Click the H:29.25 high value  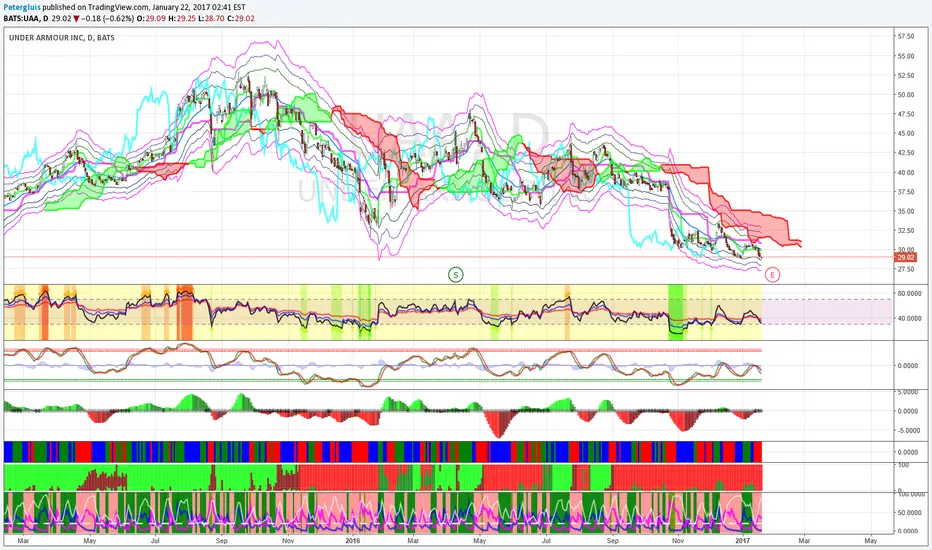point(182,18)
